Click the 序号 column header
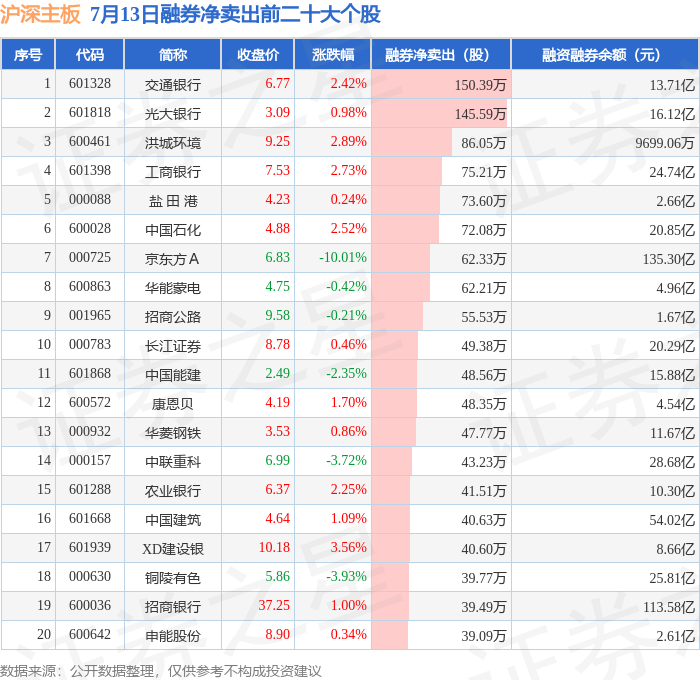700x680 pixels. (28, 54)
